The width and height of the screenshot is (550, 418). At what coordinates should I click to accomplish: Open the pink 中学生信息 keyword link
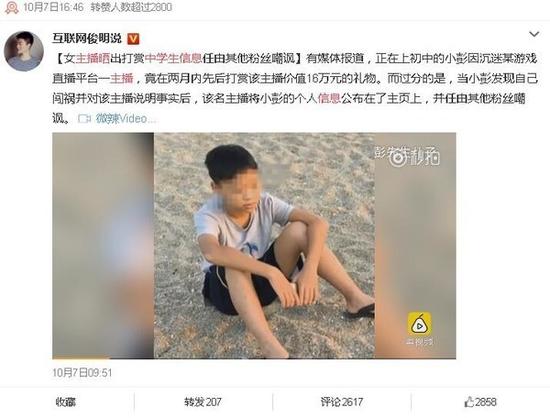173,58
